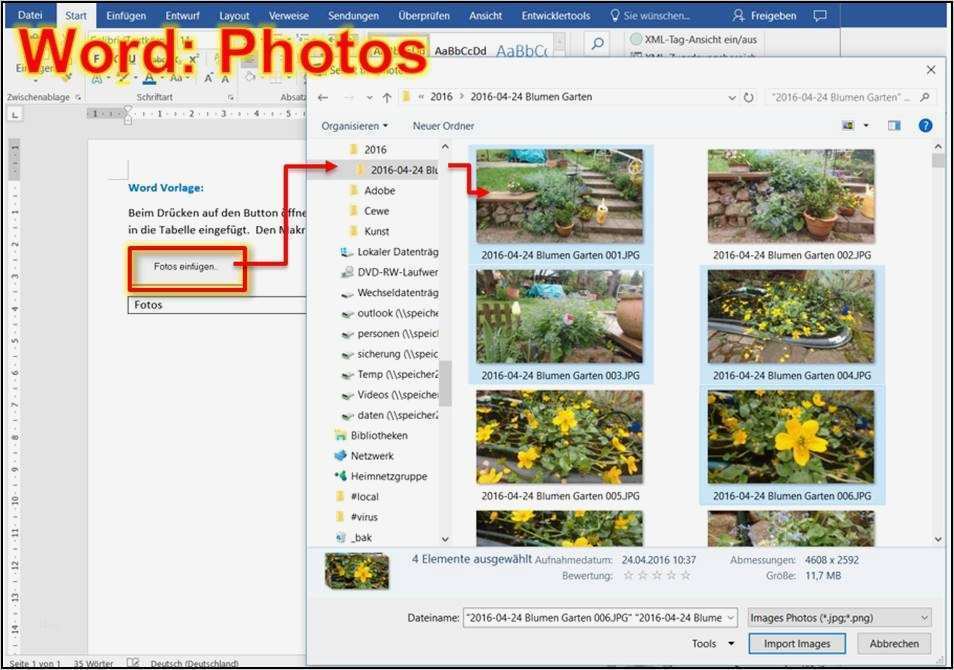954x670 pixels.
Task: Click Neuer Ordner in the dialog
Action: 443,126
